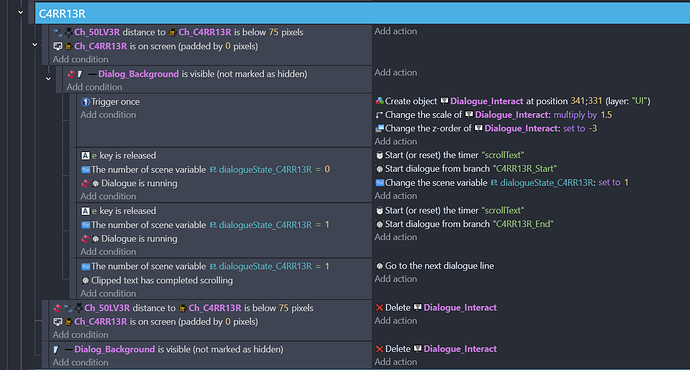This screenshot has height=370, width=690.
Task: Click the Change the scale action icon
Action: click(379, 115)
